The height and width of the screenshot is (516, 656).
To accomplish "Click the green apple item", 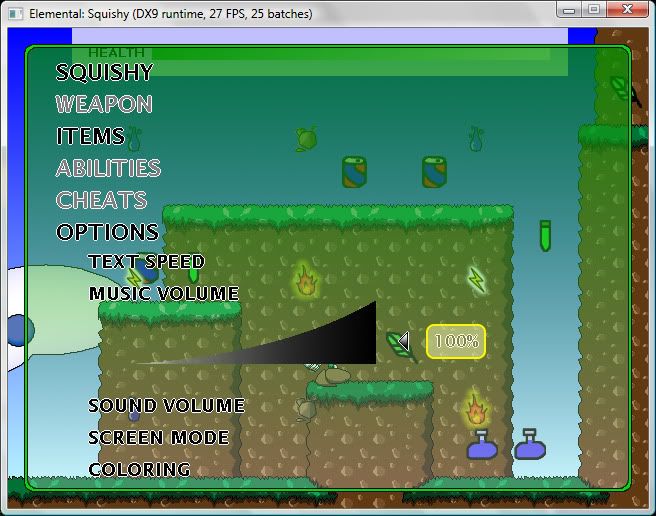I will click(x=307, y=139).
